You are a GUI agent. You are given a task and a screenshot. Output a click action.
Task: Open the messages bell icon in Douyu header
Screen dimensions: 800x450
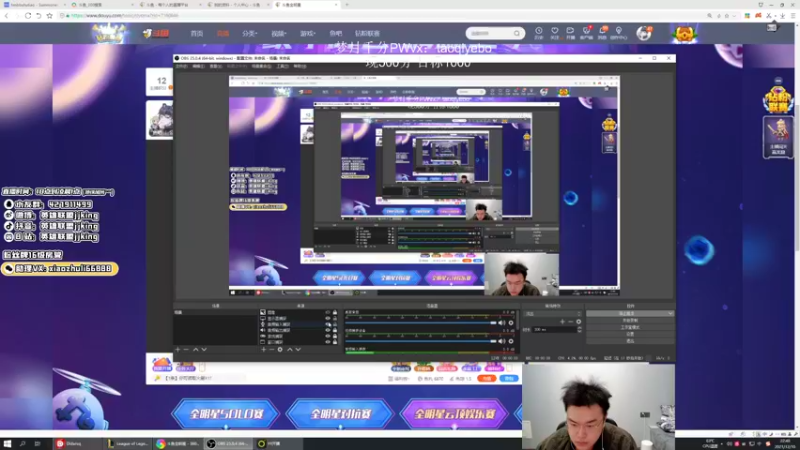pyautogui.click(x=603, y=33)
